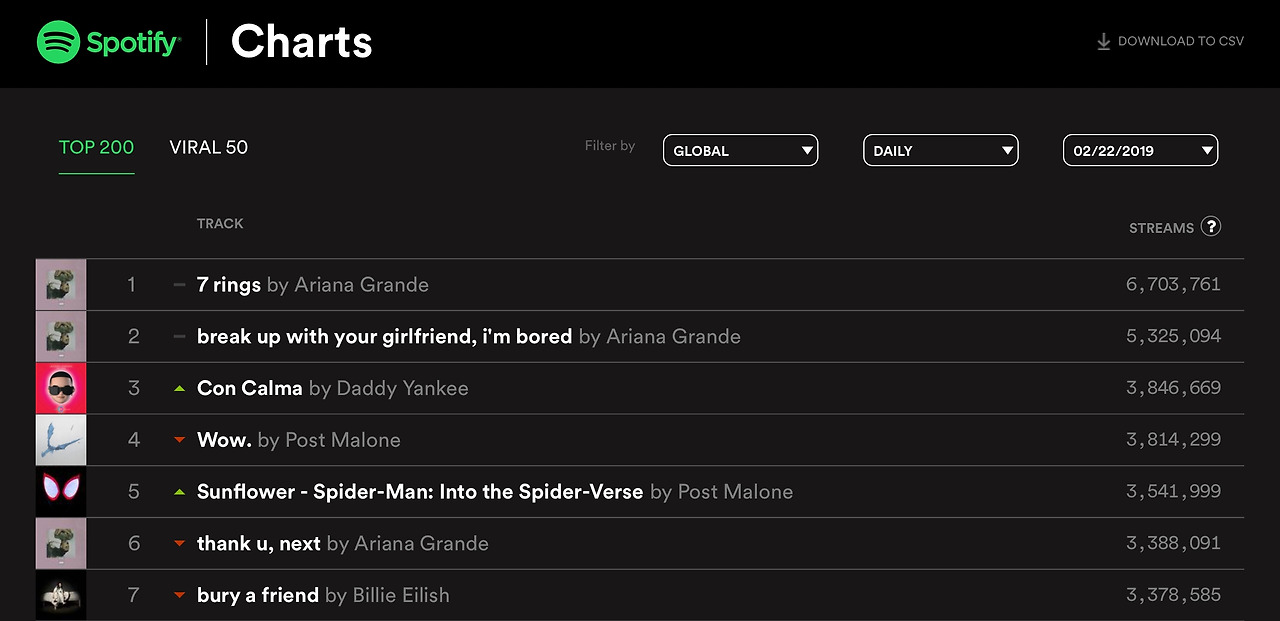Open the 7 rings track link
Image resolution: width=1280 pixels, height=621 pixels.
[229, 285]
